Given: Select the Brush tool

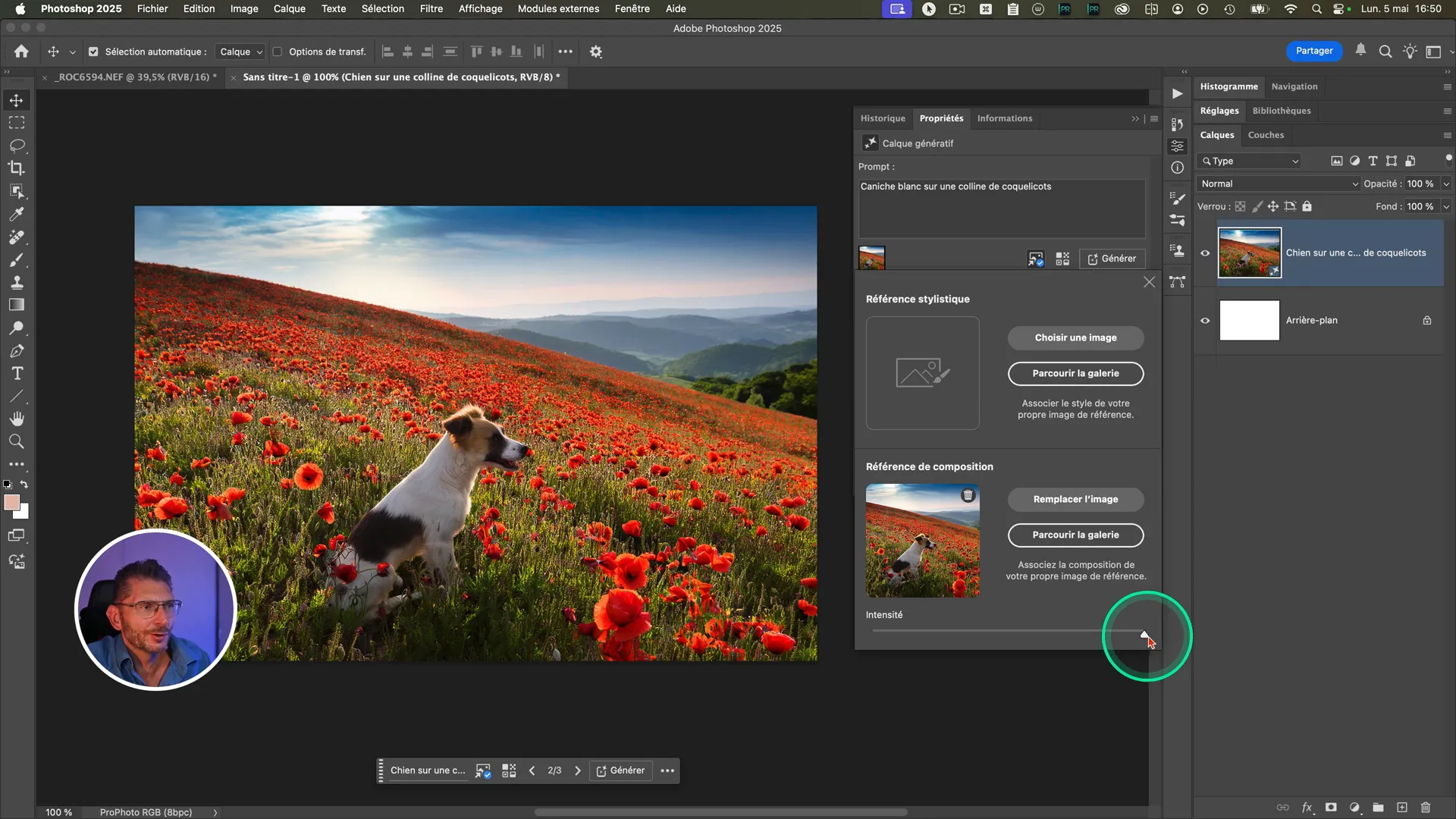Looking at the screenshot, I should (16, 259).
